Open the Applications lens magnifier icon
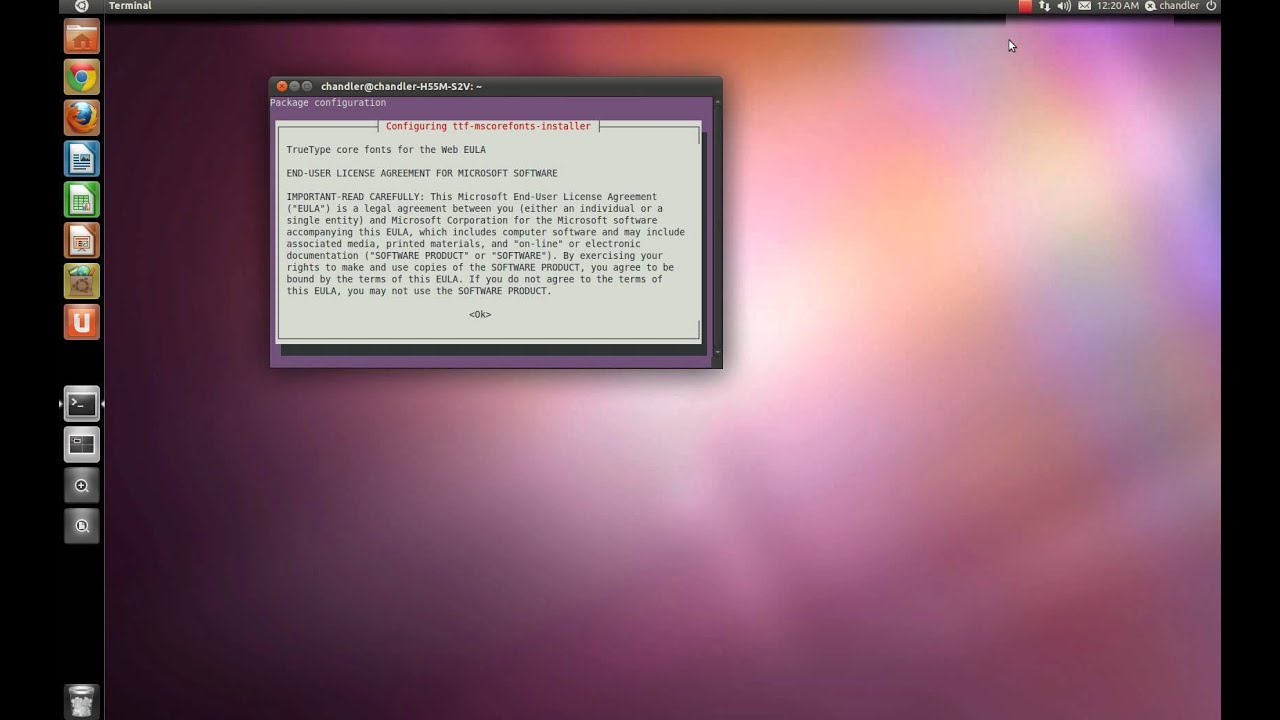The width and height of the screenshot is (1280, 720). [x=82, y=486]
